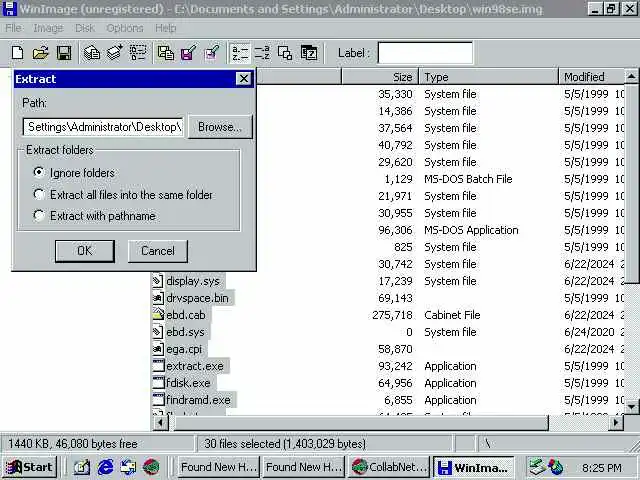
Task: Click the Browse... button for the path
Action: pos(220,127)
